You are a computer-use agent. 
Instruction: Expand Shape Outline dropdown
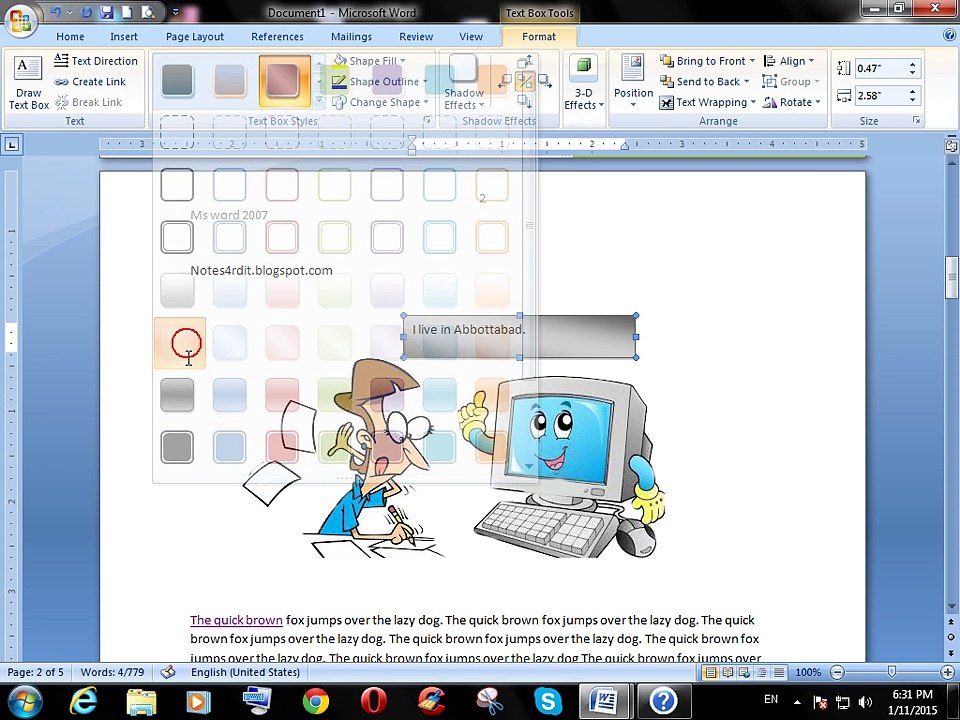(425, 81)
